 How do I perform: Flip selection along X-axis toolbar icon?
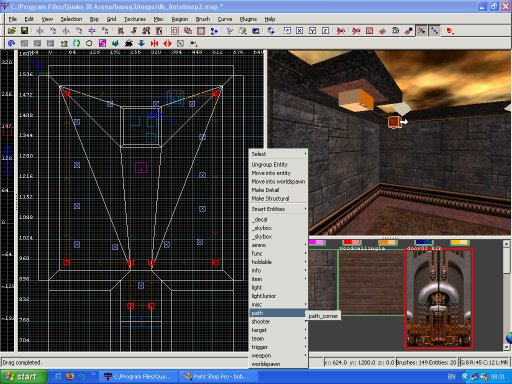pyautogui.click(x=40, y=31)
